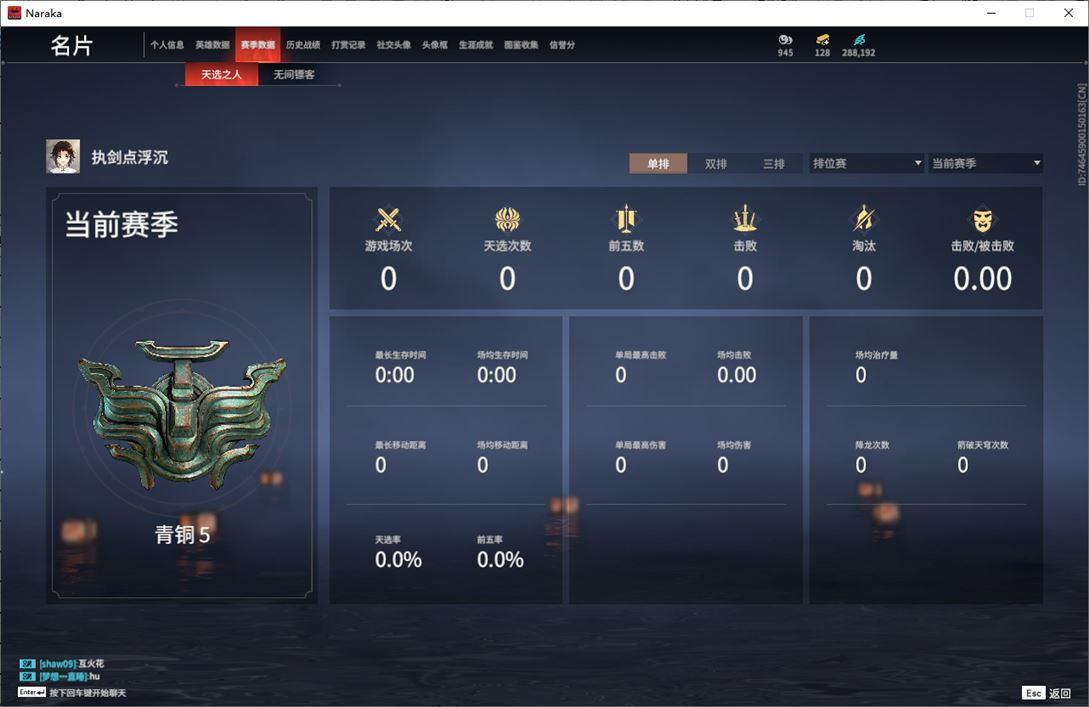Select the 天选之人 mode sub-tab
This screenshot has width=1089, height=707.
point(222,74)
